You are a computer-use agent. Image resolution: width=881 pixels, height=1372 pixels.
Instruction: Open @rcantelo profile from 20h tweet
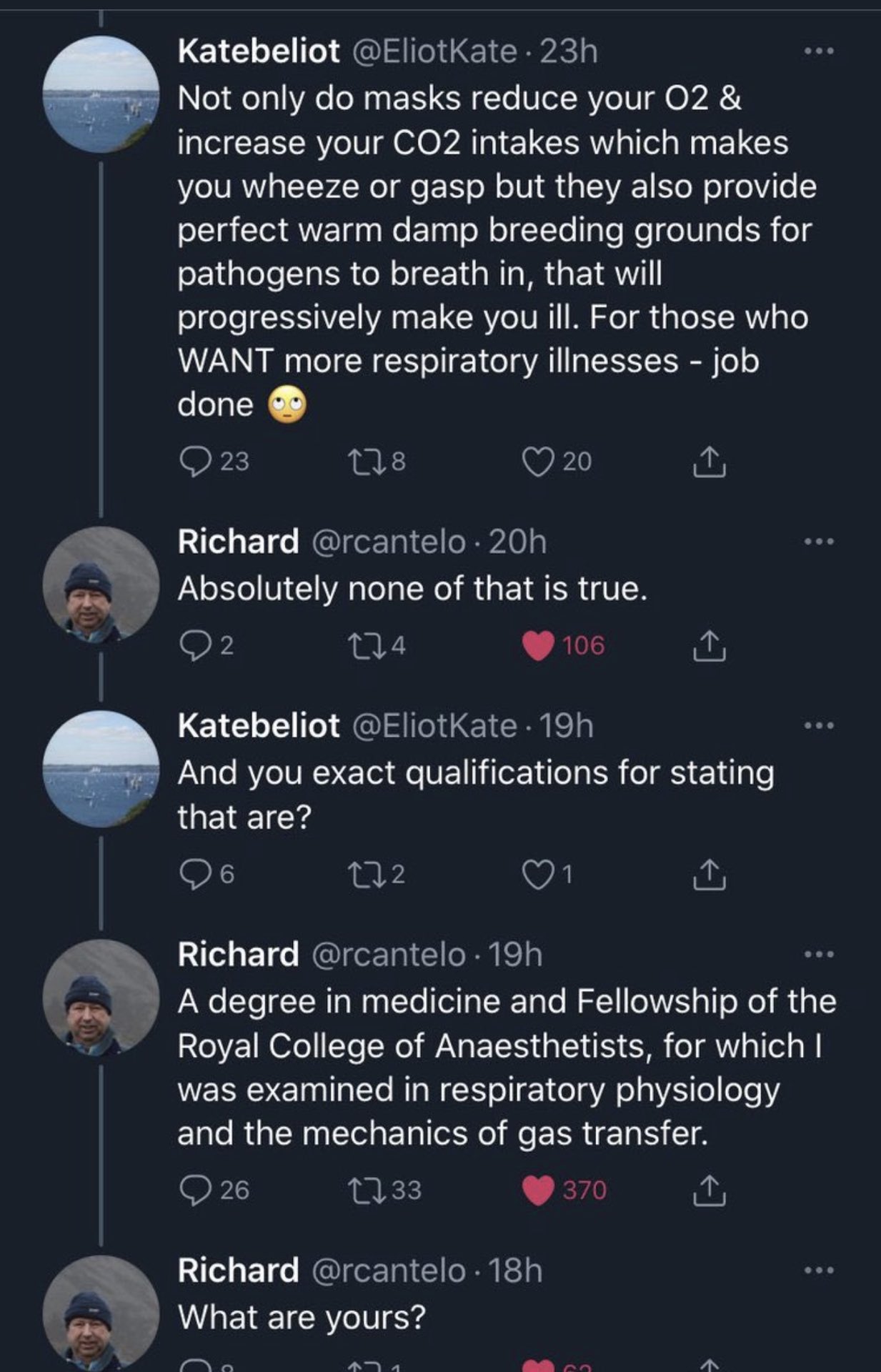pyautogui.click(x=388, y=542)
